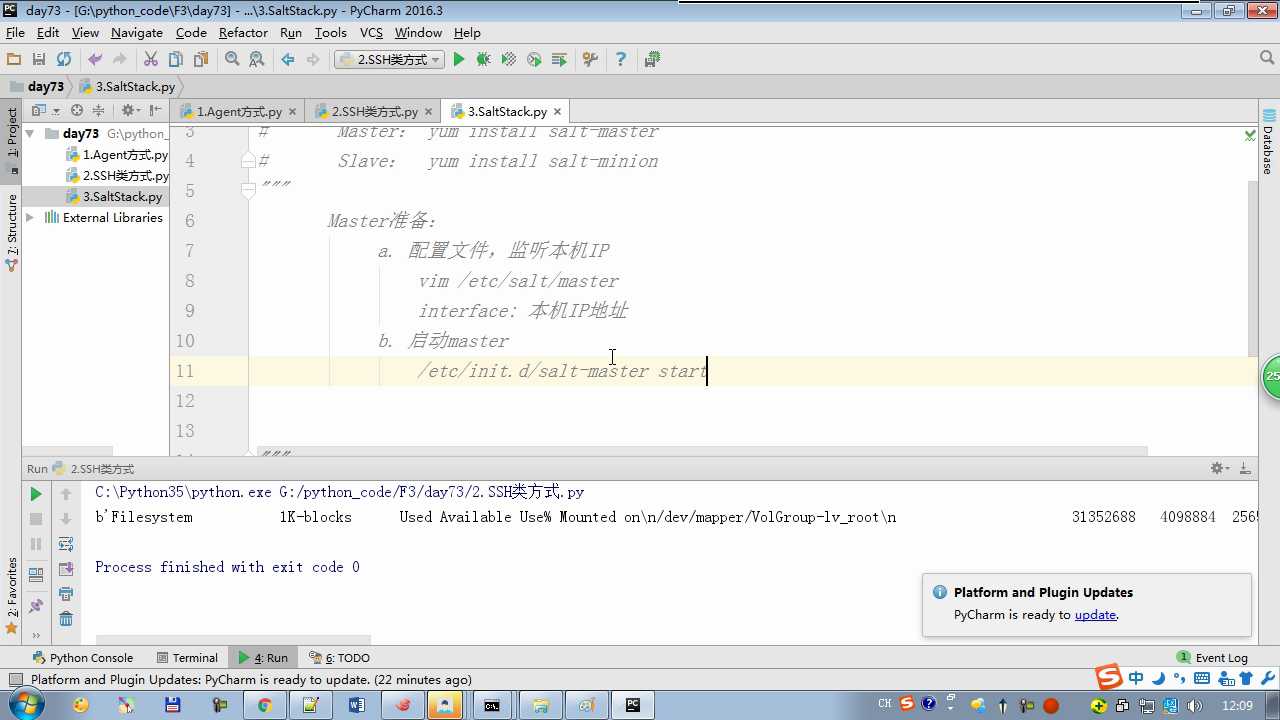This screenshot has width=1280, height=720.
Task: Run the configuration with the green play icon
Action: point(459,60)
